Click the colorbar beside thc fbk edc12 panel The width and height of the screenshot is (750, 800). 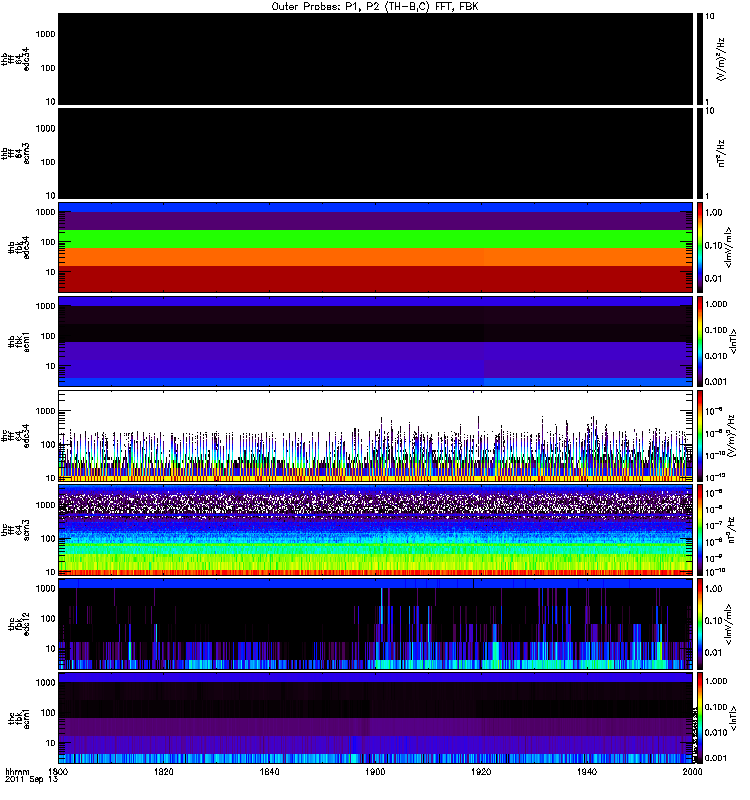tap(701, 624)
